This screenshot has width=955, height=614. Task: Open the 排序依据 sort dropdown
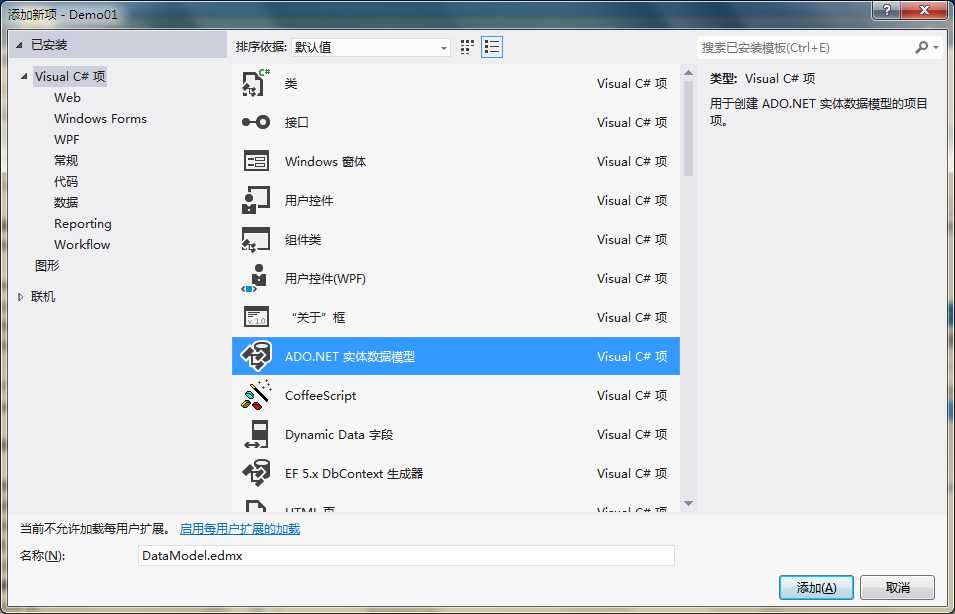point(370,48)
